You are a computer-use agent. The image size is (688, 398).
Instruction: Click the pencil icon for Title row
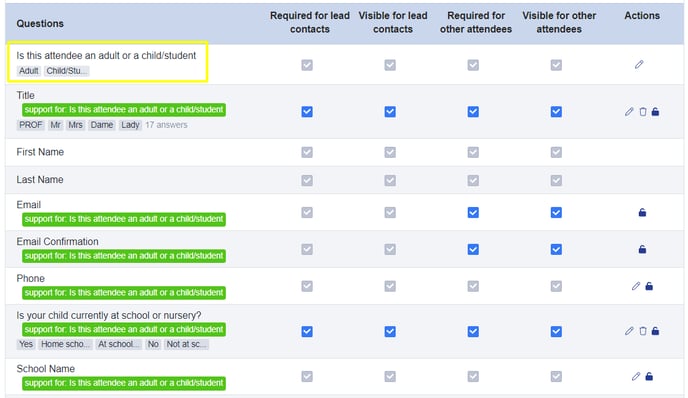point(629,112)
